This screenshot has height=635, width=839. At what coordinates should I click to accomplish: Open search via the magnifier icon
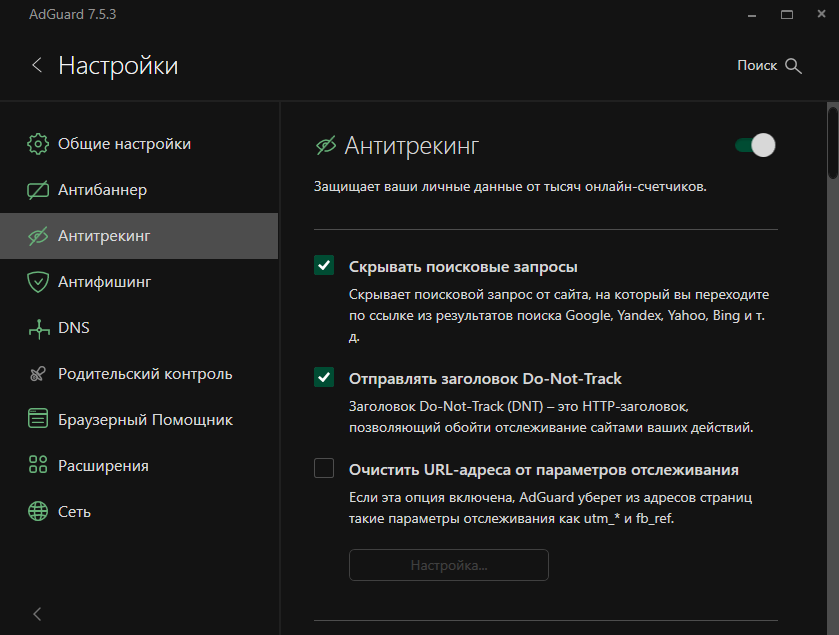pos(793,66)
